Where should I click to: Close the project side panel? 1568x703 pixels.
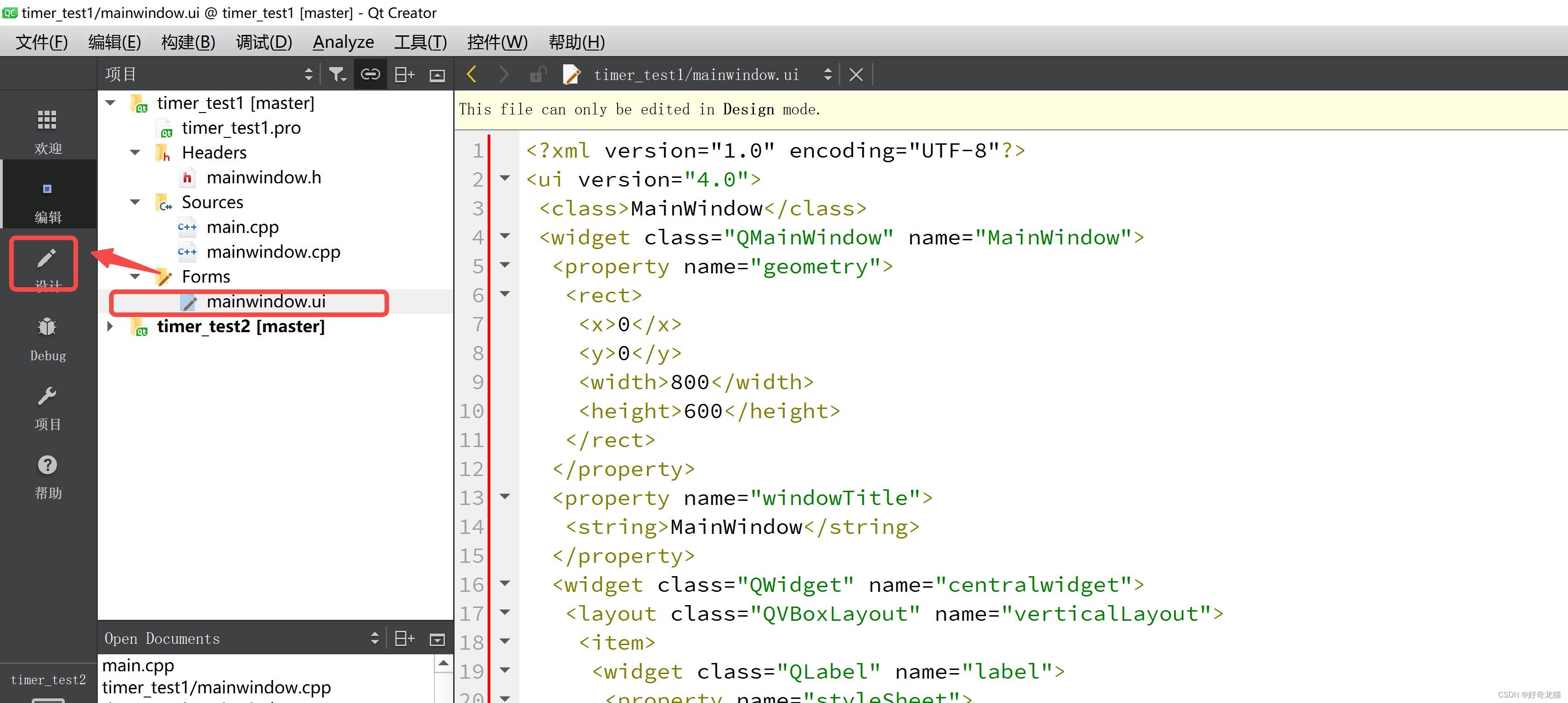(x=437, y=75)
